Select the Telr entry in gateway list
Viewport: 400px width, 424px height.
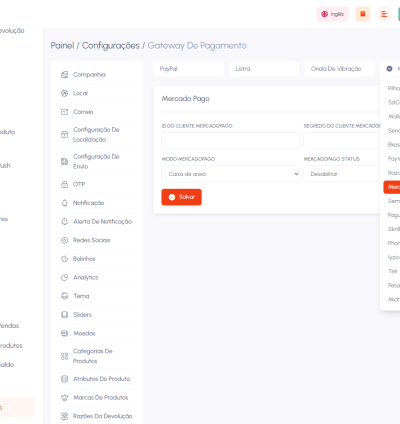point(393,271)
